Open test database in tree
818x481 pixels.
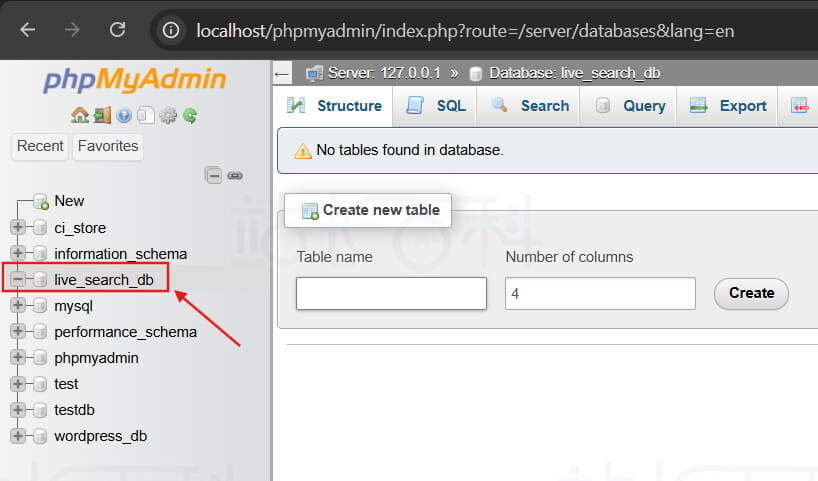point(66,384)
